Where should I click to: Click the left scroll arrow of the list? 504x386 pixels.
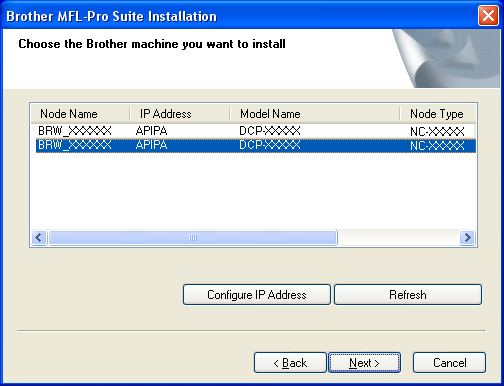click(39, 238)
